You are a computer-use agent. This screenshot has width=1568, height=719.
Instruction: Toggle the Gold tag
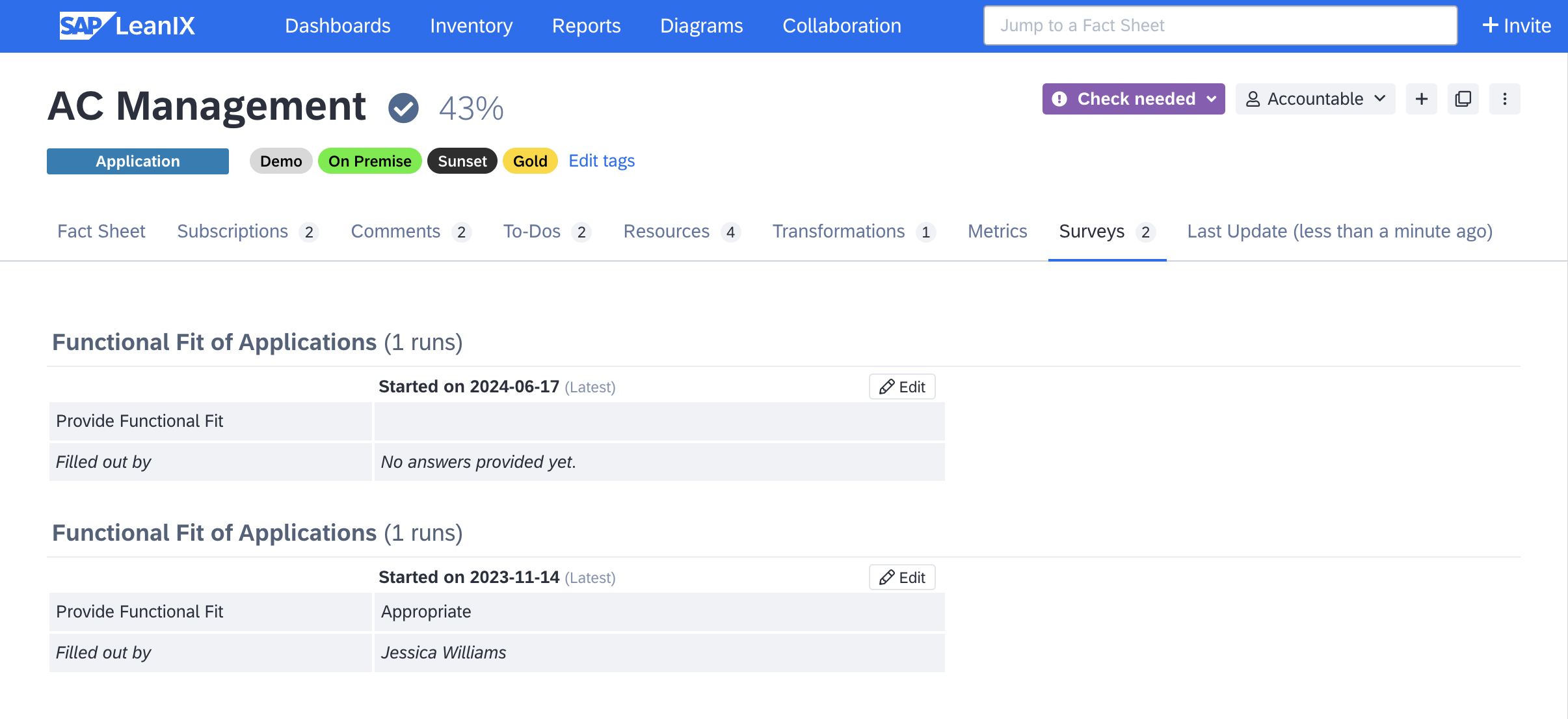point(531,161)
